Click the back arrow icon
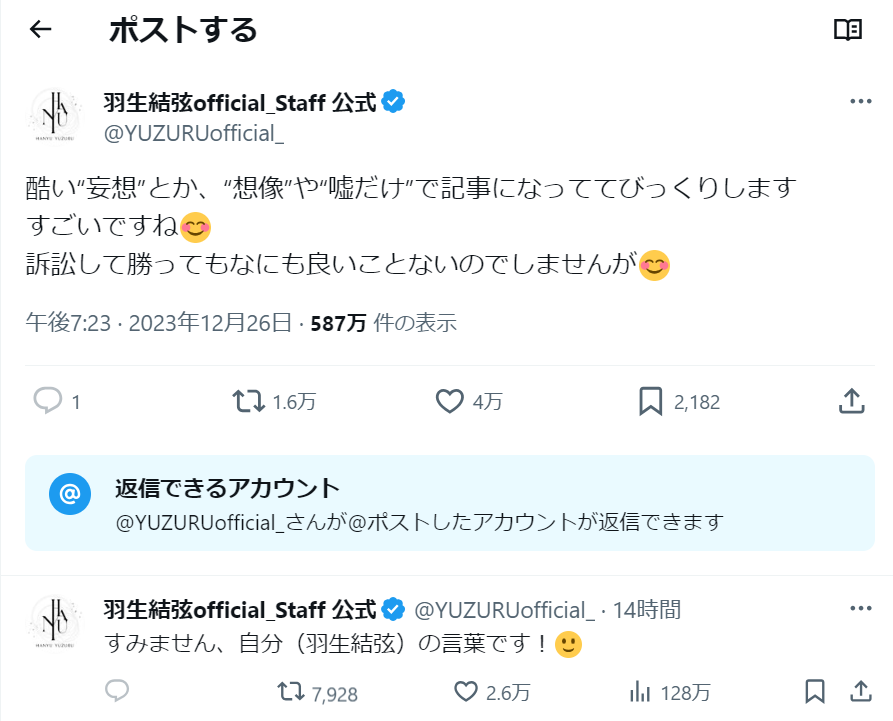The image size is (893, 721). 40,30
